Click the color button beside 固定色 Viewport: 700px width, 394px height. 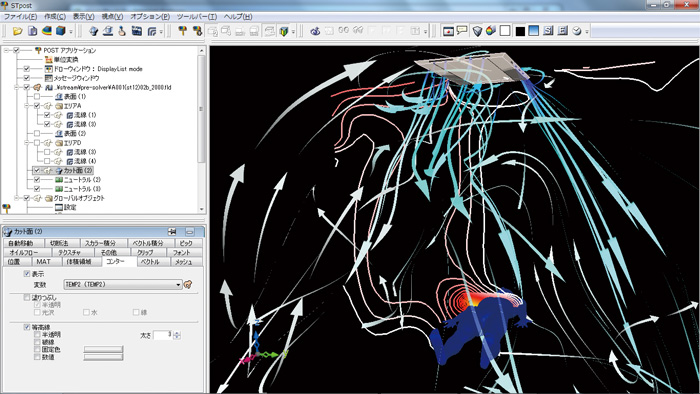[x=103, y=349]
